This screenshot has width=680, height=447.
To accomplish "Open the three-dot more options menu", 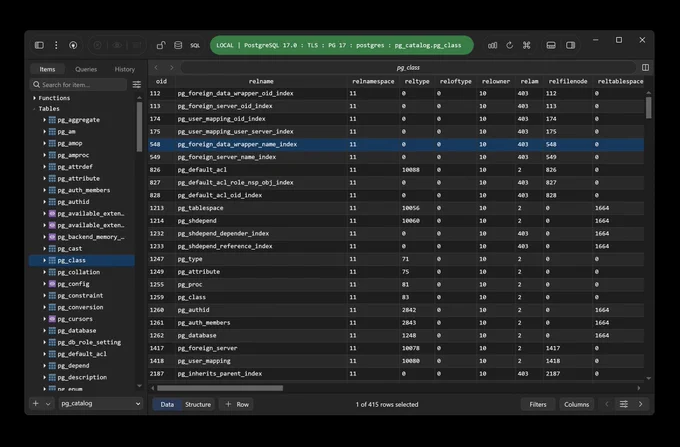I will pyautogui.click(x=56, y=45).
